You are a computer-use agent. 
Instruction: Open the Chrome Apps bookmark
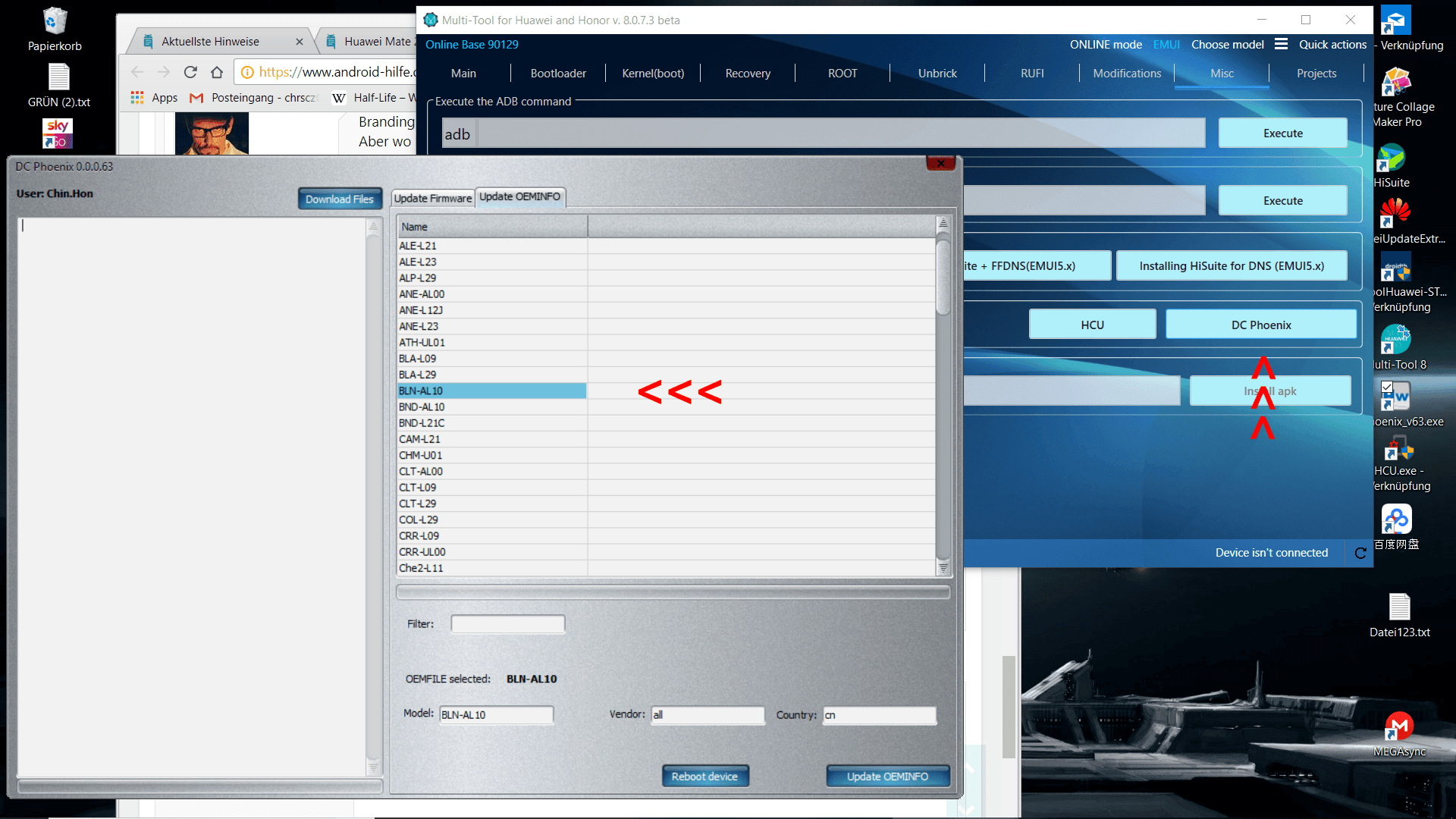(154, 98)
